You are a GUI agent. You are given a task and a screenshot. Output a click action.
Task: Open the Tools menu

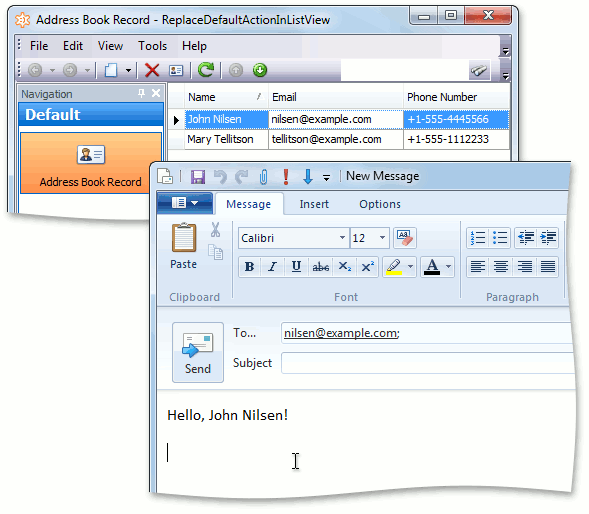tap(153, 46)
